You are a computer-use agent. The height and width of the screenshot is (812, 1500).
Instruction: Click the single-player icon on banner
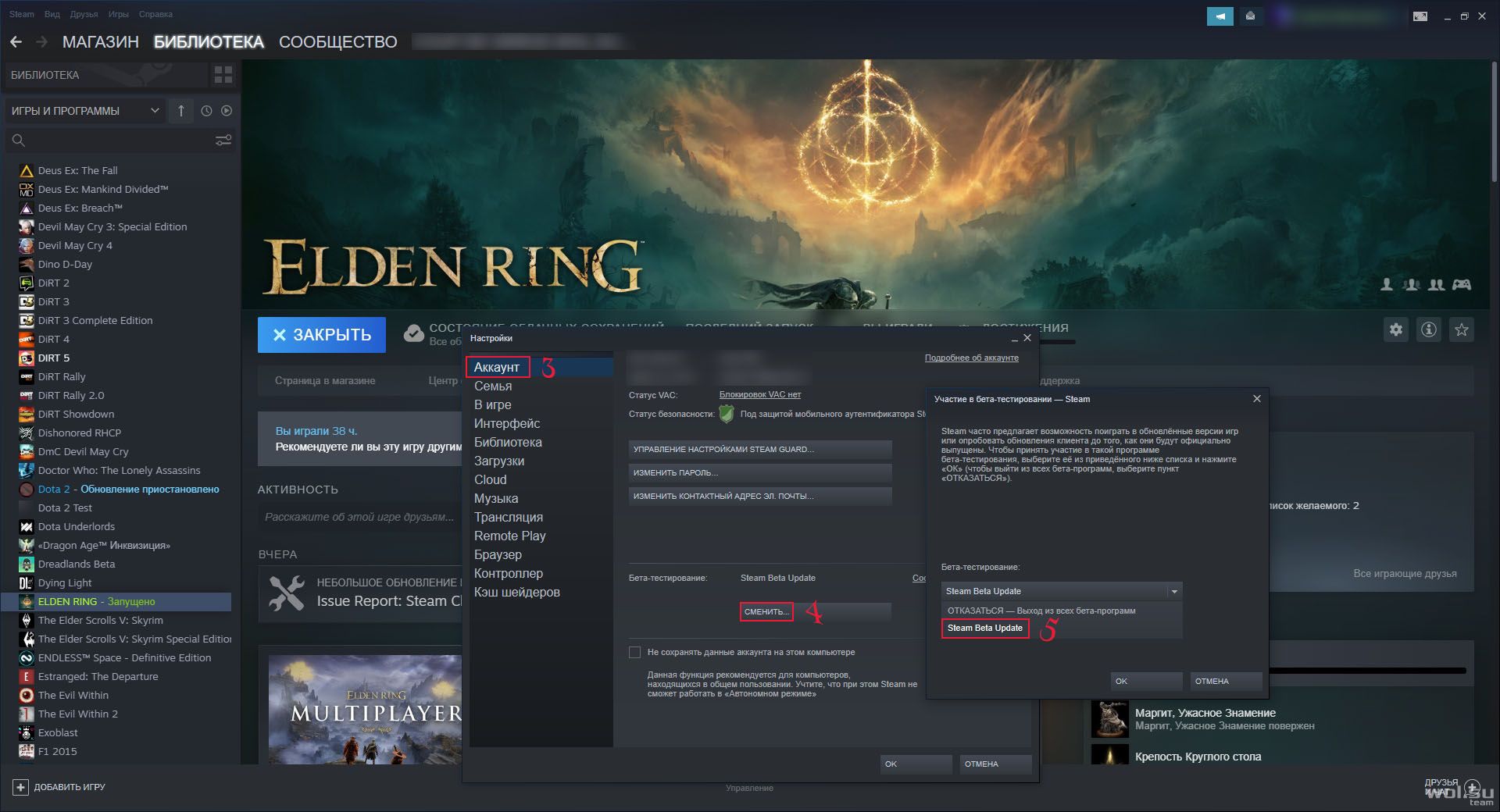point(1387,284)
